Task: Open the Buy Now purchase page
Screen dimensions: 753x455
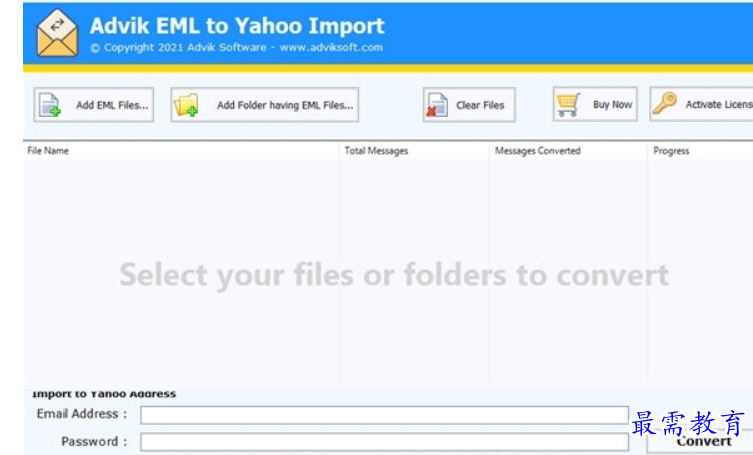Action: pos(595,104)
